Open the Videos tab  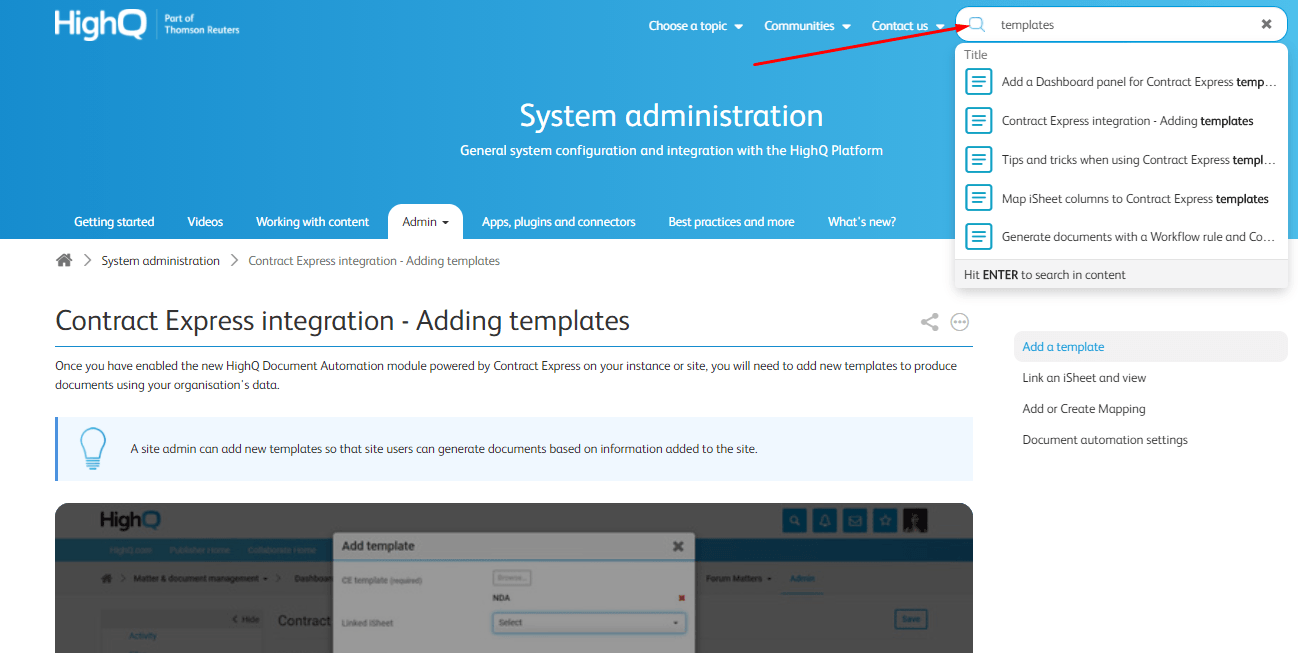coord(205,222)
